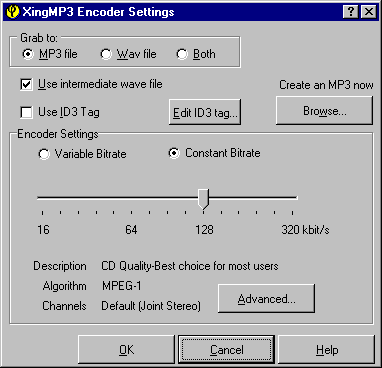382x368 pixels.
Task: Click the 'Create an MP3 now' label
Action: coord(326,85)
